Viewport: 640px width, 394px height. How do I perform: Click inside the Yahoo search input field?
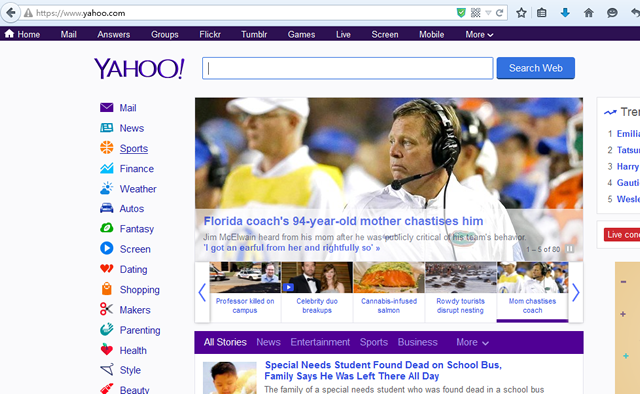(347, 68)
